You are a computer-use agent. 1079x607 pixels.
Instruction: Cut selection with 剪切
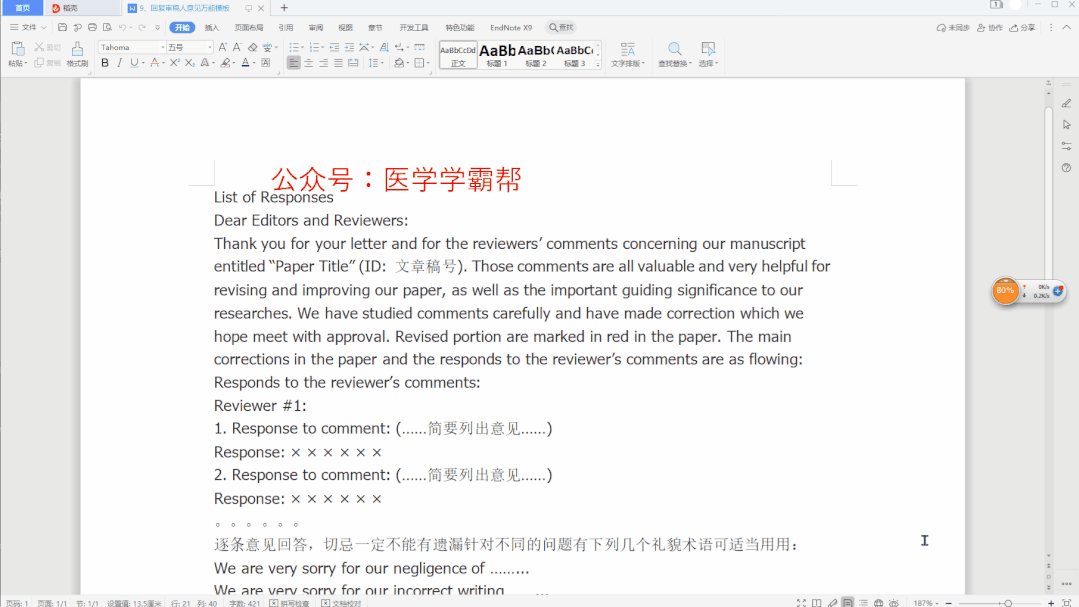point(47,47)
